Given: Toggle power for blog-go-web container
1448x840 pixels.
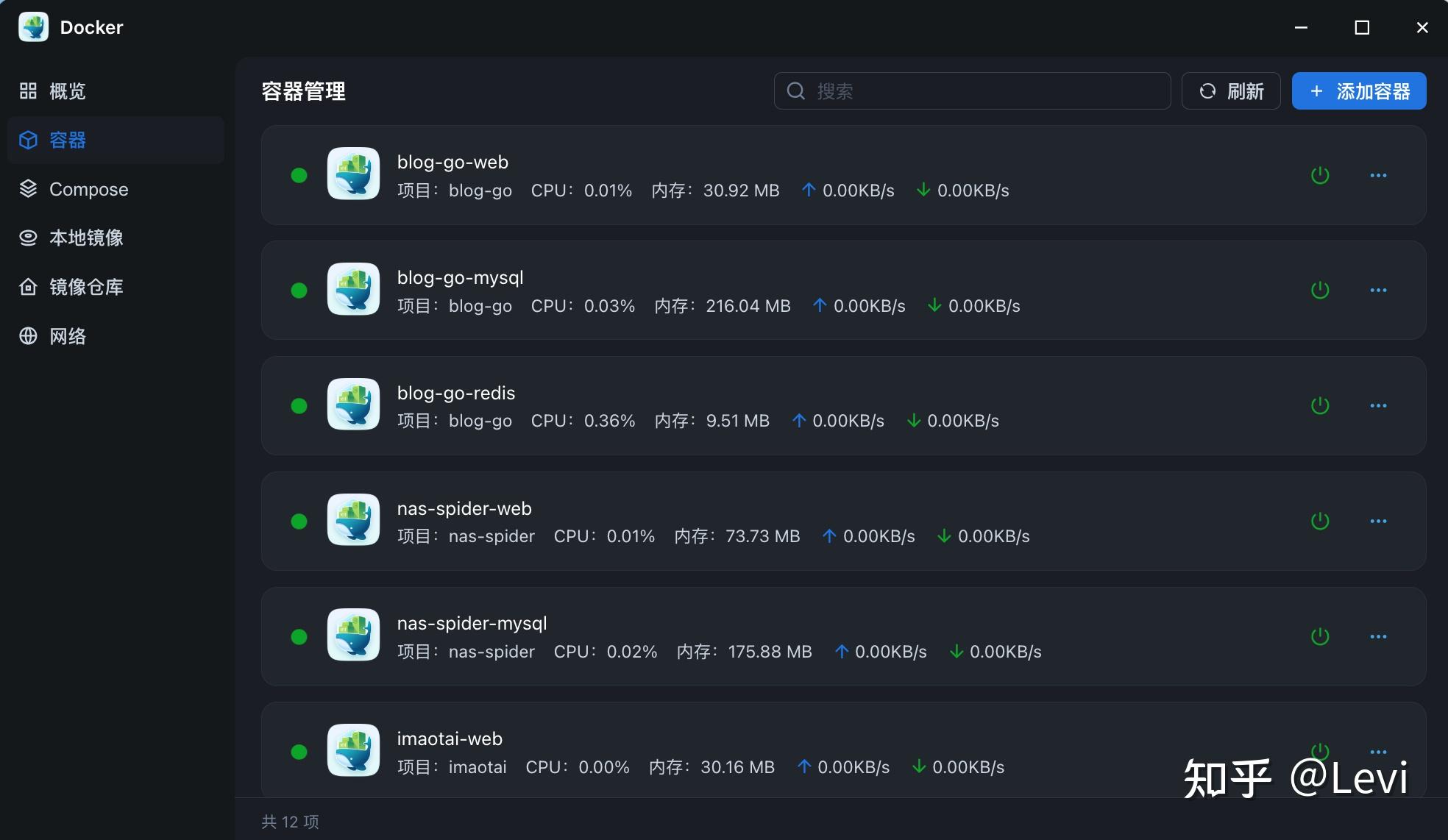Looking at the screenshot, I should point(1320,175).
